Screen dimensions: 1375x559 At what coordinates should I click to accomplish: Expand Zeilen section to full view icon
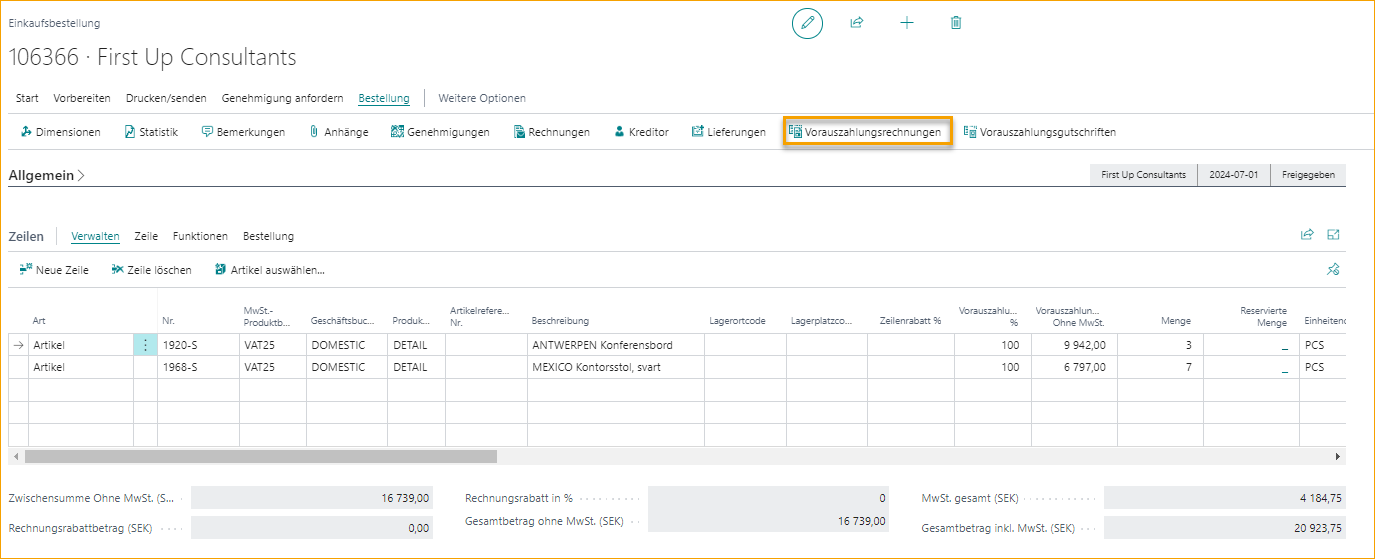click(1333, 235)
